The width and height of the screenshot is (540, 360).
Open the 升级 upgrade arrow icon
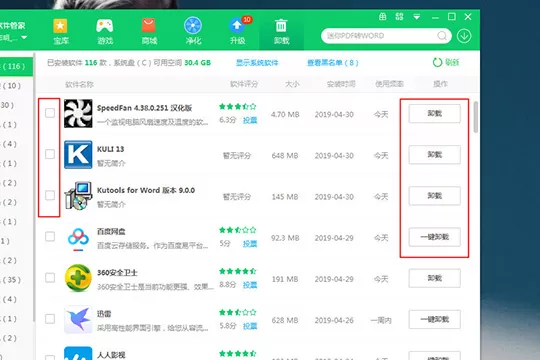pyautogui.click(x=238, y=31)
